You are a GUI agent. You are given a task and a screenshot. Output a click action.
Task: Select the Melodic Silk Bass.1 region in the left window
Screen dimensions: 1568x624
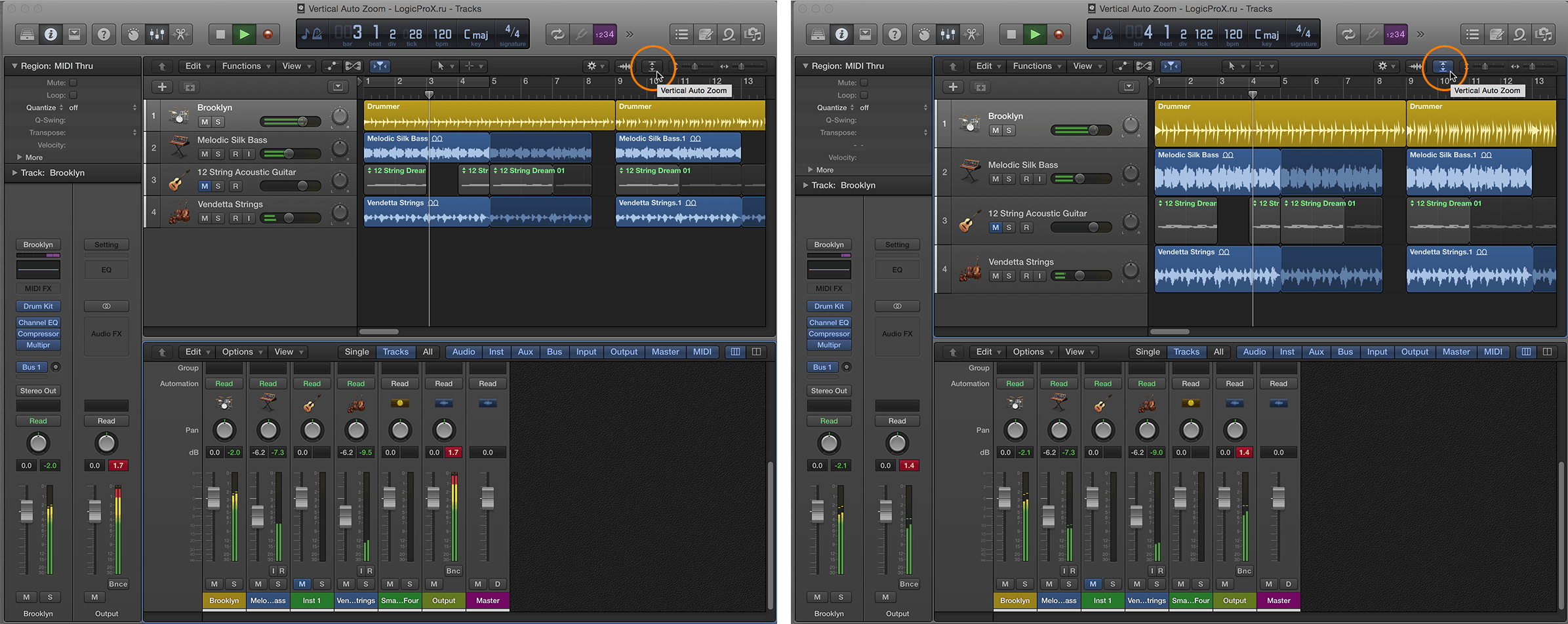678,147
